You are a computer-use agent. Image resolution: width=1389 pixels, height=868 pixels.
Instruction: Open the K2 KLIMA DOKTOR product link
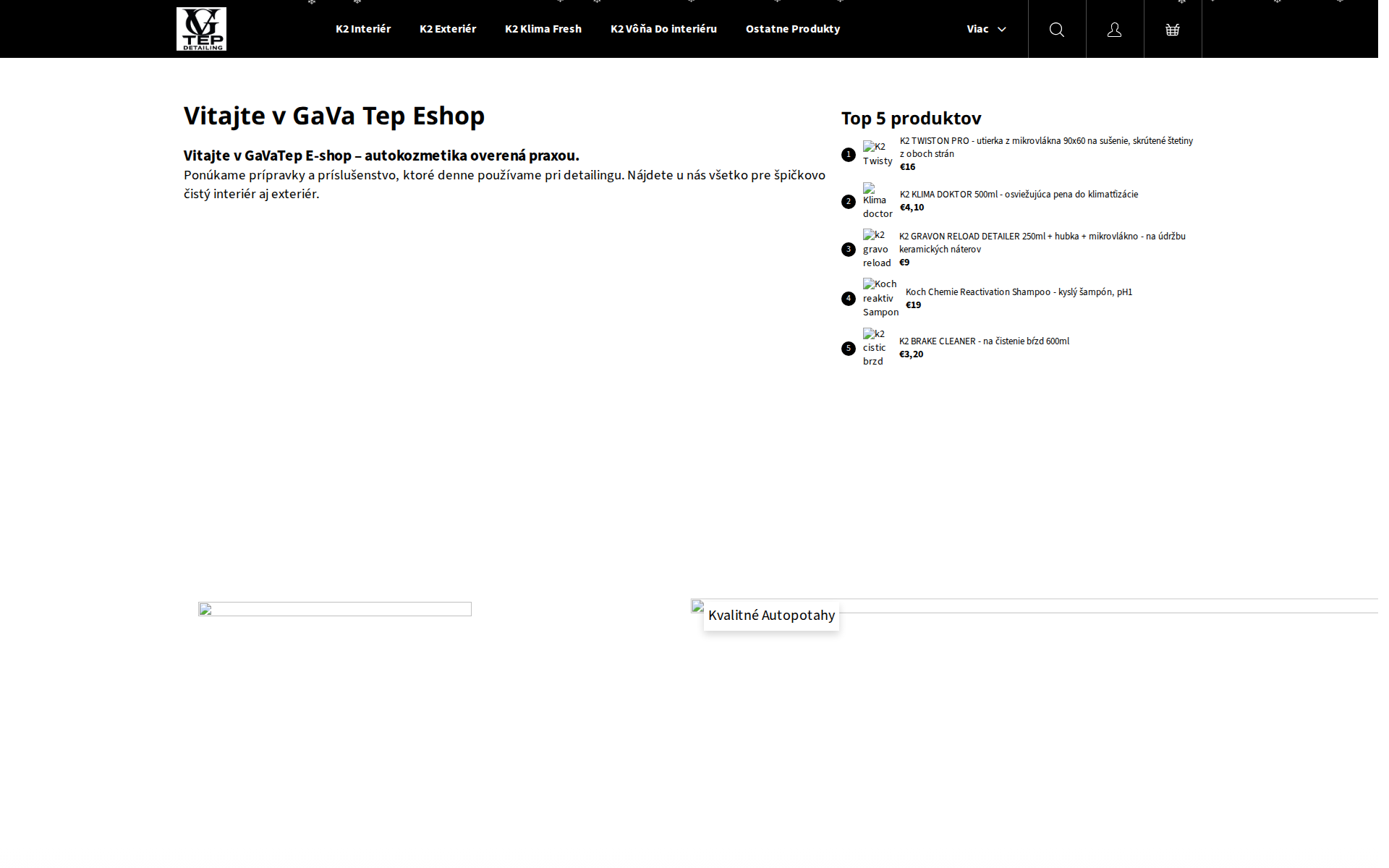pyautogui.click(x=1018, y=194)
